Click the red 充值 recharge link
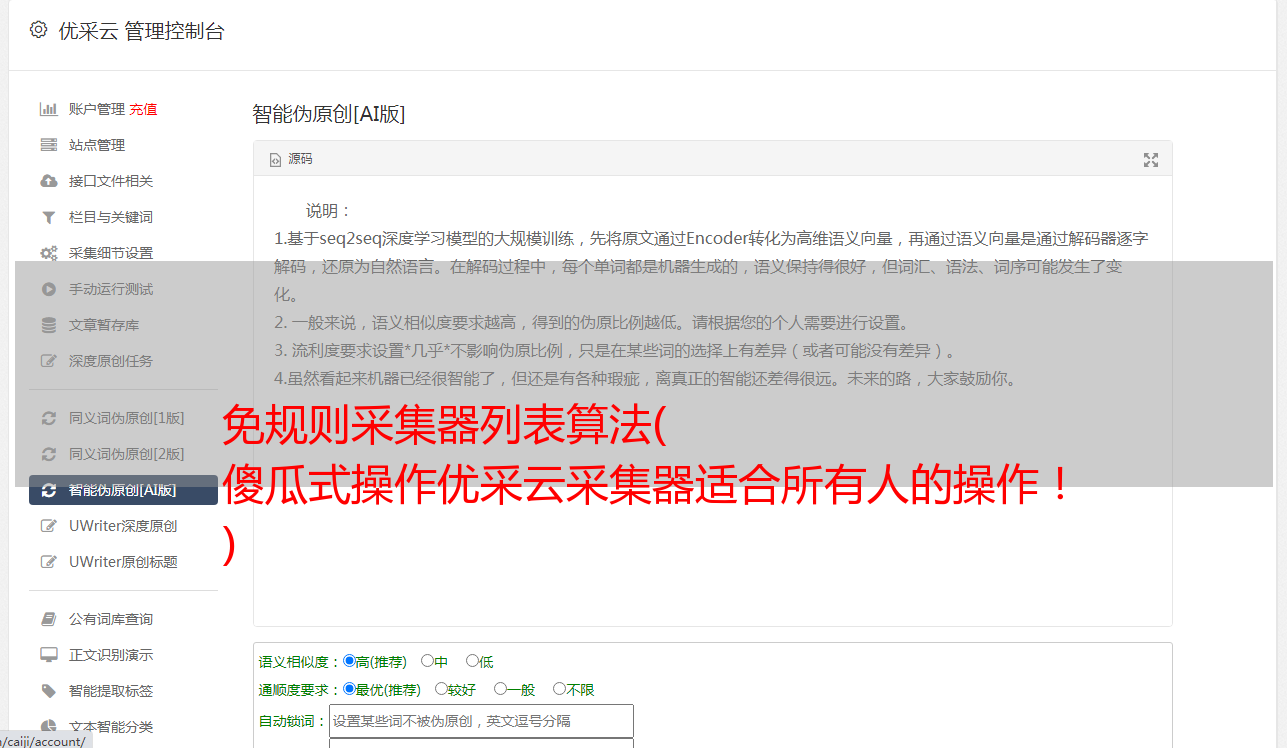Screen dimensions: 1287x748 coord(143,109)
